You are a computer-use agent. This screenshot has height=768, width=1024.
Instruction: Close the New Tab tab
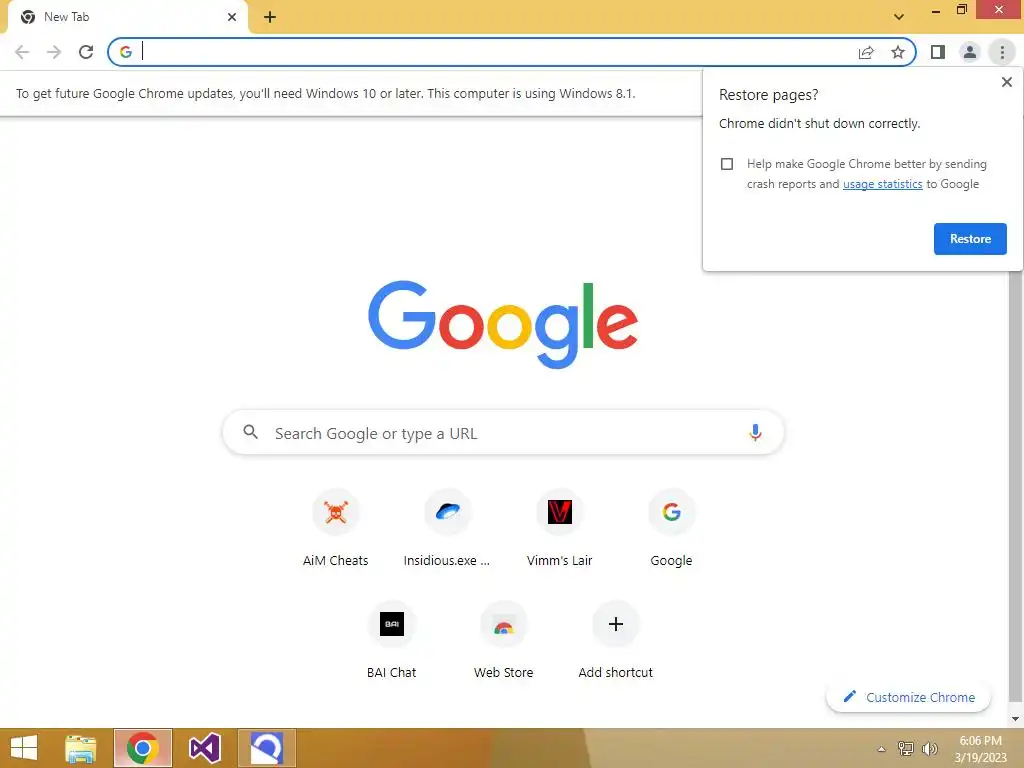[232, 17]
